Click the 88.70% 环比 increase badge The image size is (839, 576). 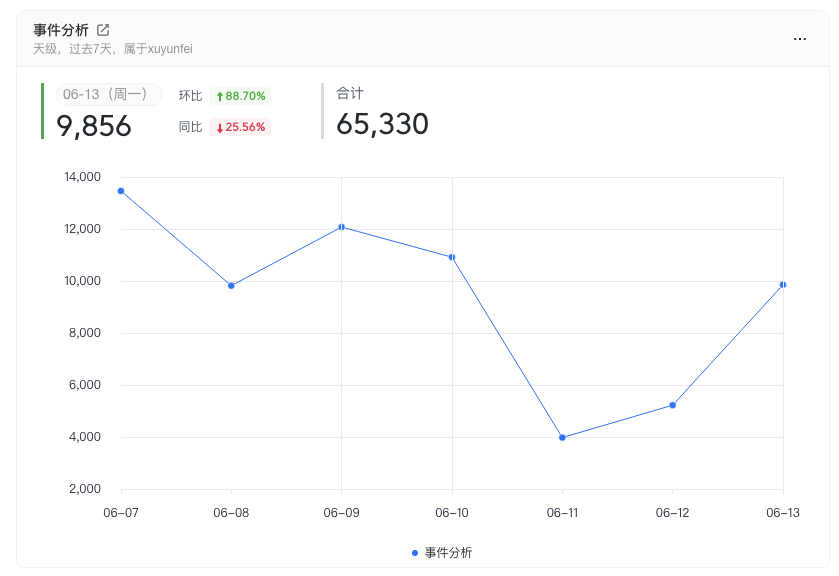(240, 96)
